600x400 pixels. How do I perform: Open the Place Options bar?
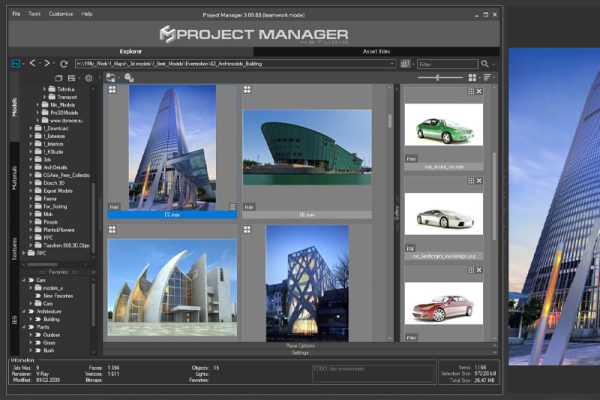(300, 346)
